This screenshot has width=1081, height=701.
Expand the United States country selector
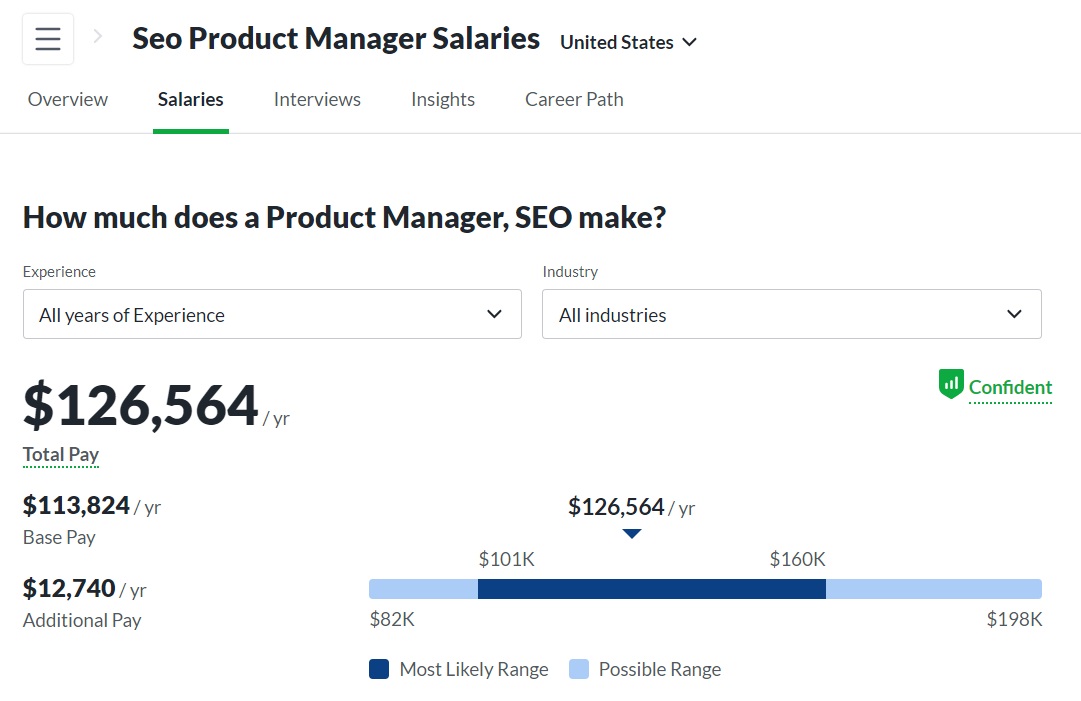point(627,42)
